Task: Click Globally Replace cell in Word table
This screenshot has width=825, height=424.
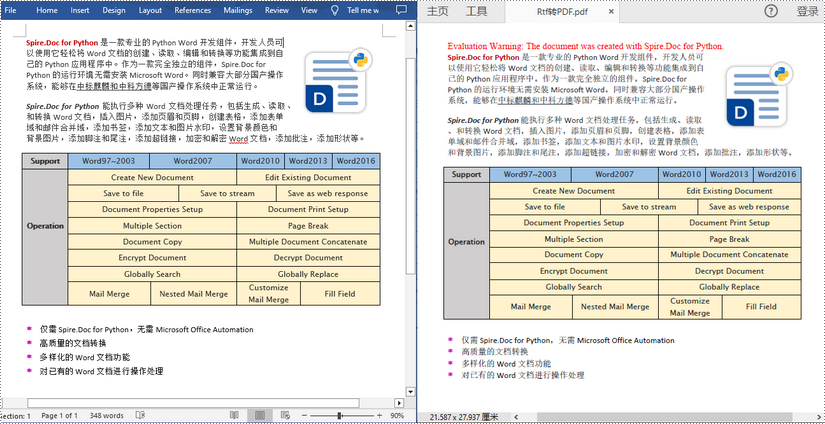Action: tap(308, 274)
